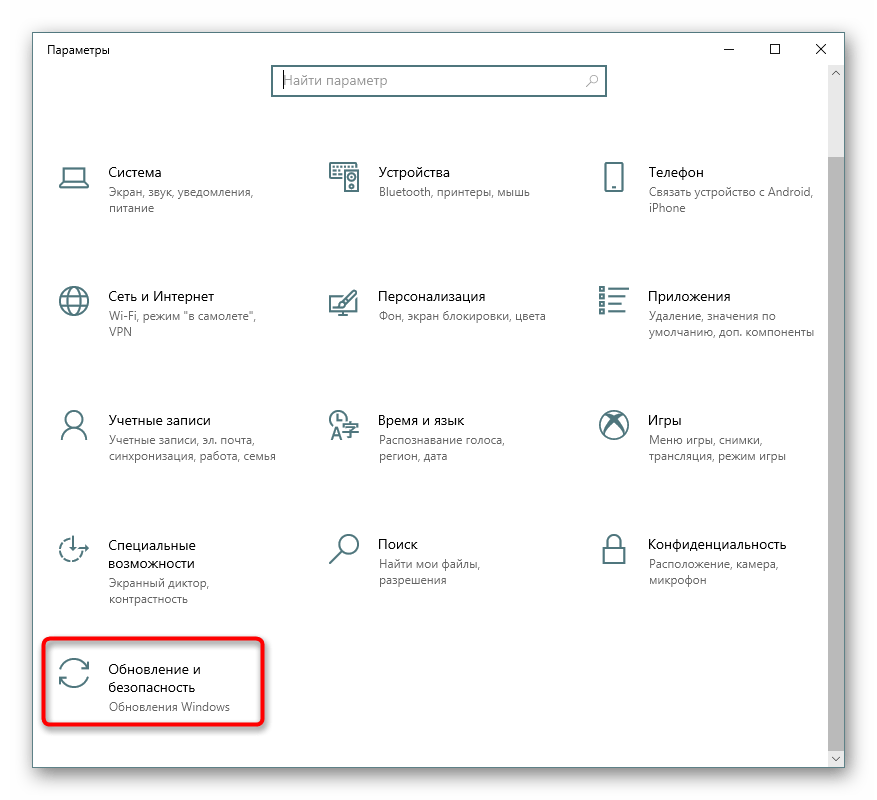Open Устройства keyboard and speaker icon
This screenshot has height=800, width=877.
point(343,176)
